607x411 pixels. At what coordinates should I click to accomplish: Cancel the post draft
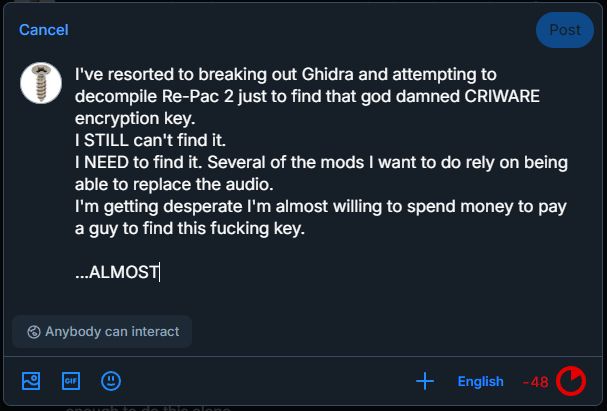[x=44, y=30]
